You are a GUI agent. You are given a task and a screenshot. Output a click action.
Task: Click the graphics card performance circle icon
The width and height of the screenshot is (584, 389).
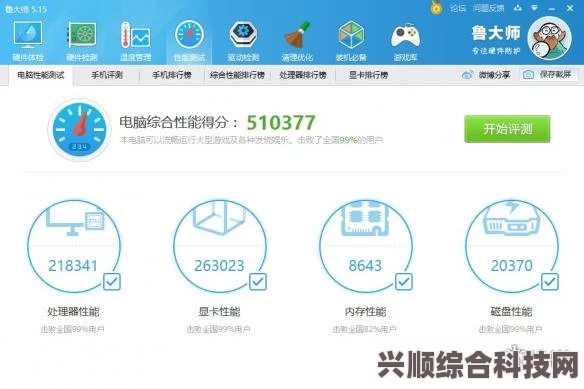point(220,246)
